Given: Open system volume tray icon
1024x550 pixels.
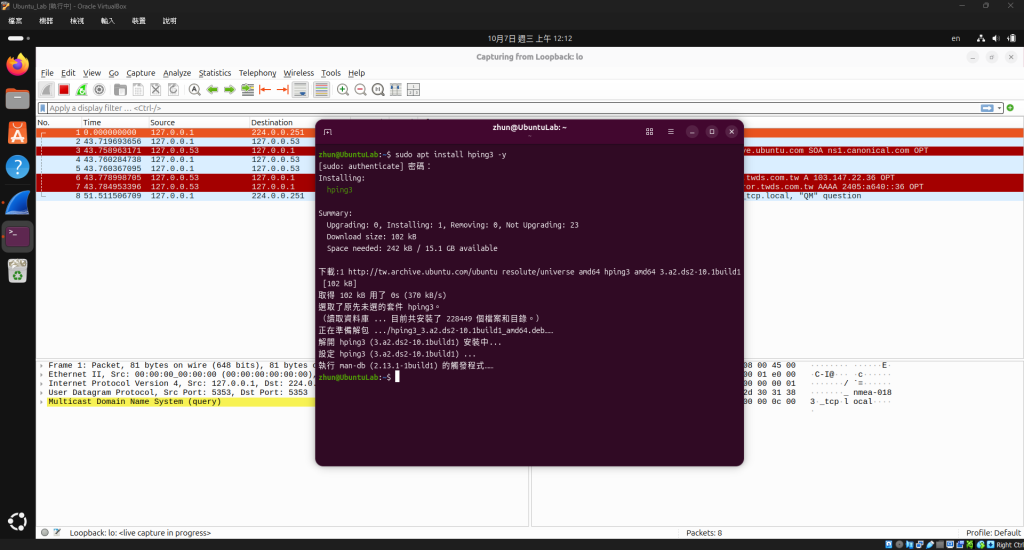Looking at the screenshot, I should point(995,39).
